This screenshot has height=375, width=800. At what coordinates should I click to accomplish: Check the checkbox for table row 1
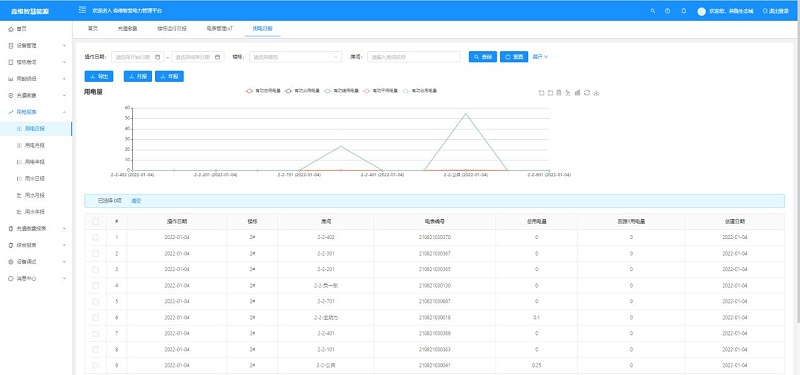[x=95, y=238]
